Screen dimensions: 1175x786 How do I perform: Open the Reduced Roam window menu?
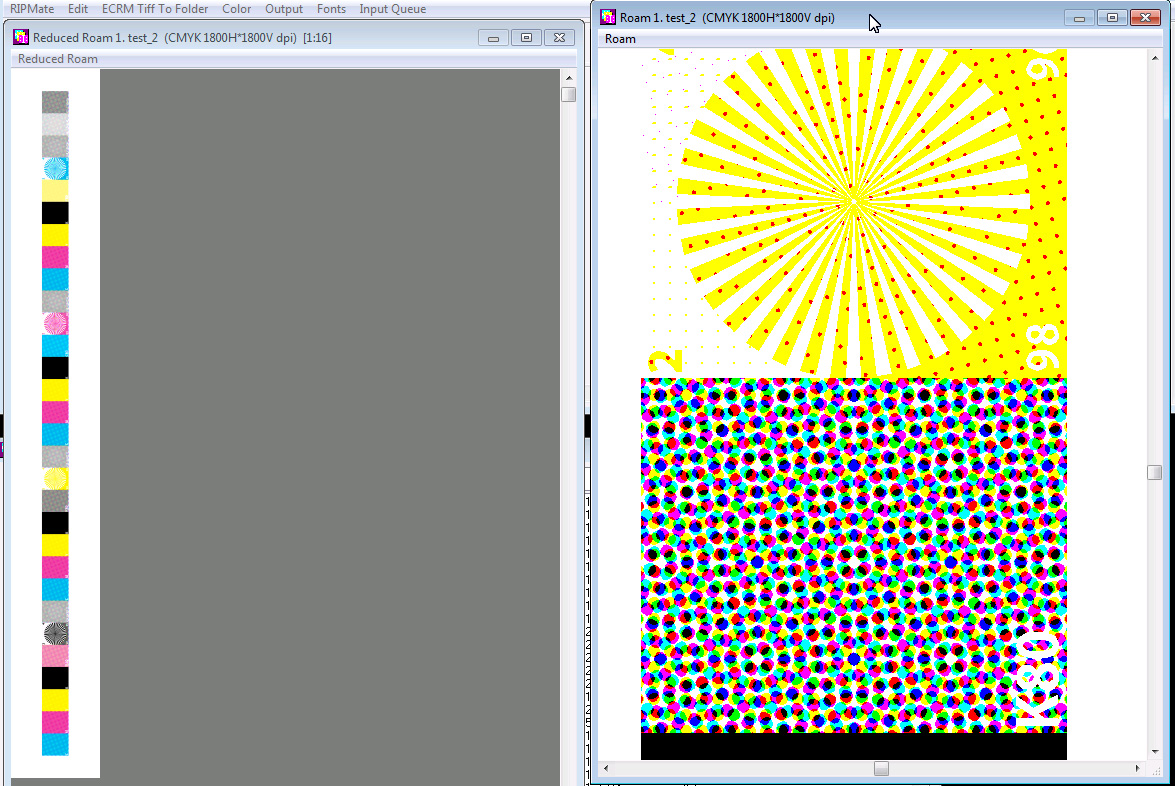(58, 58)
